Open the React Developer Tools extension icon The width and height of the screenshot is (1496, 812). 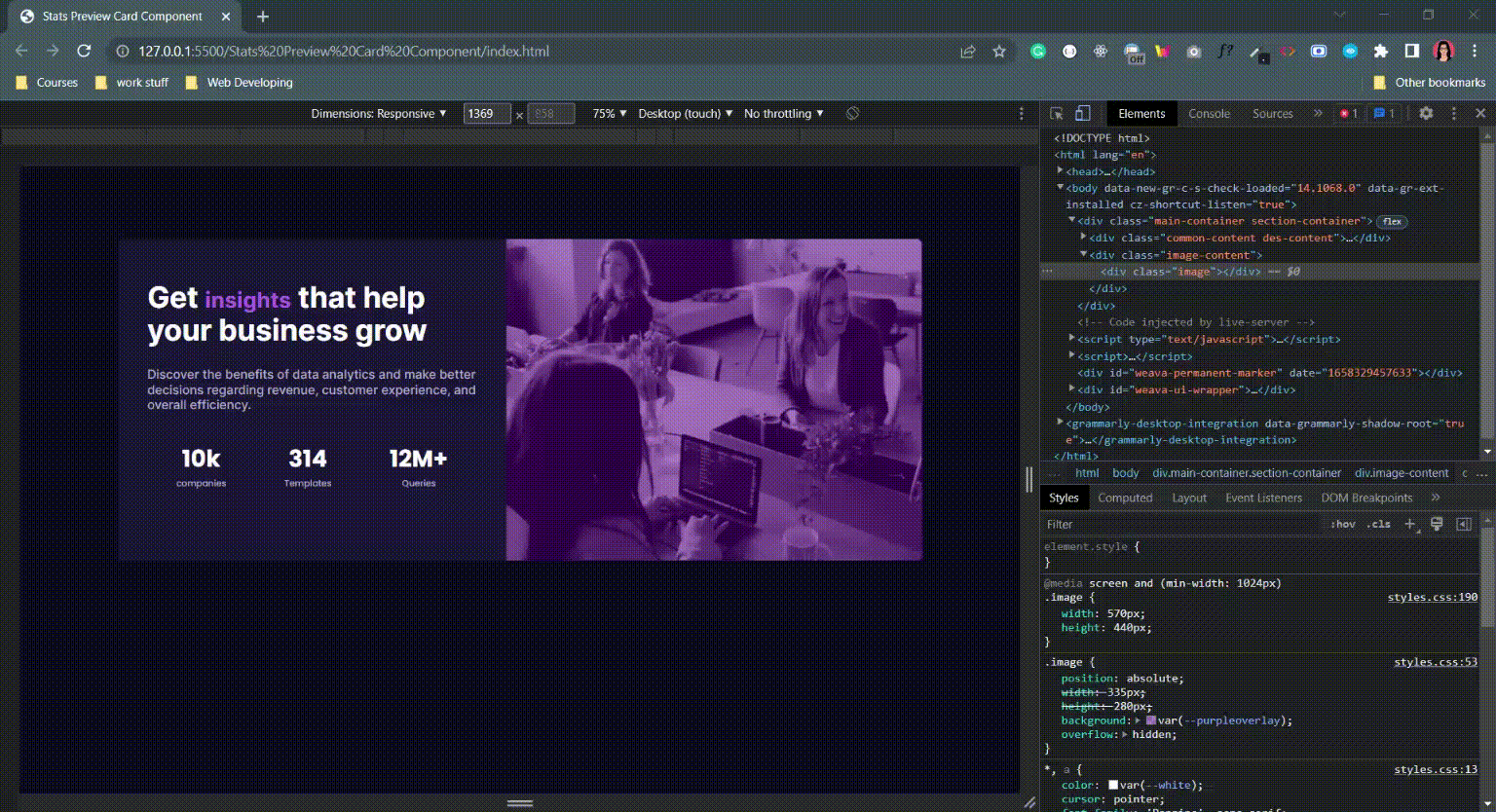pos(1101,52)
